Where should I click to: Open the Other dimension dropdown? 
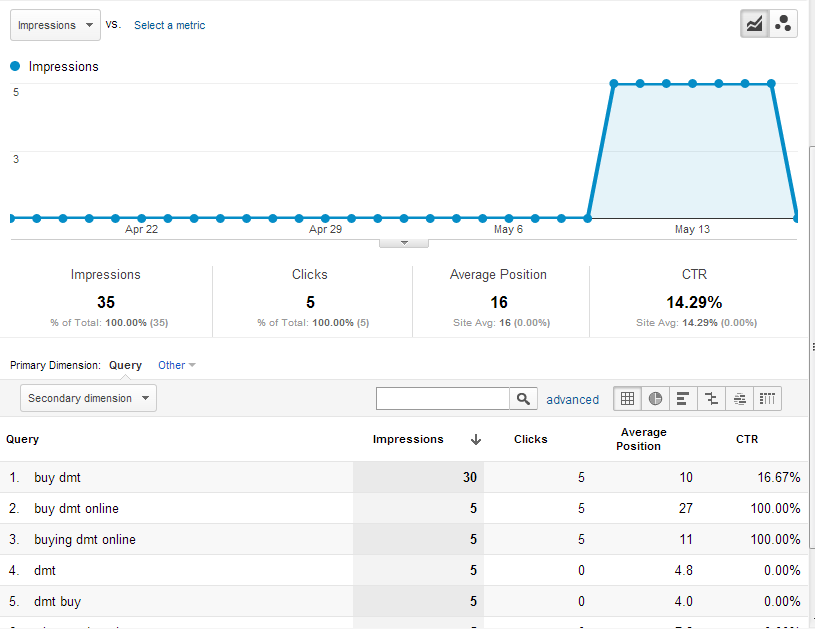pos(176,365)
